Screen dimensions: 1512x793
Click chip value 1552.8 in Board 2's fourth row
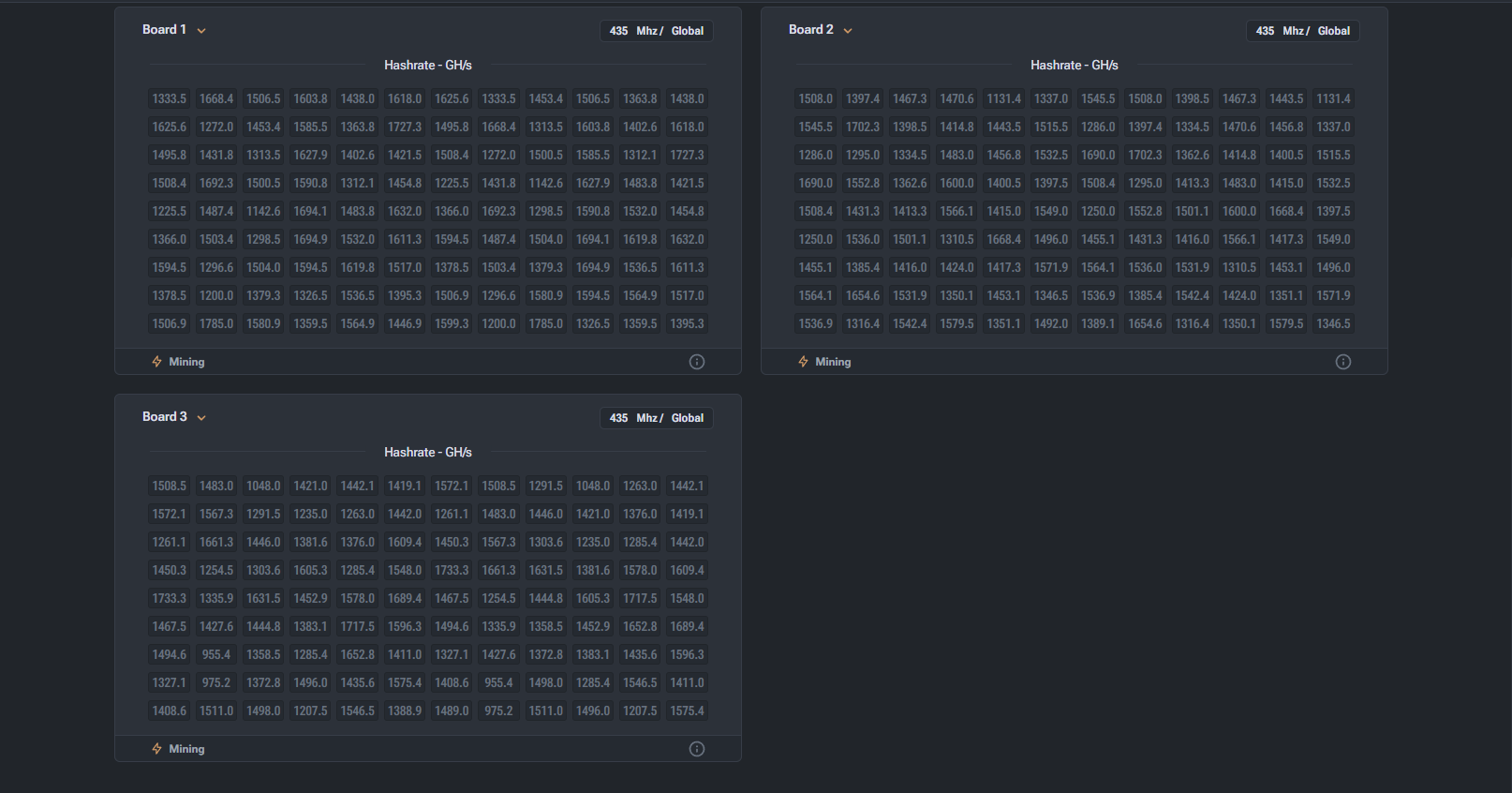[863, 183]
